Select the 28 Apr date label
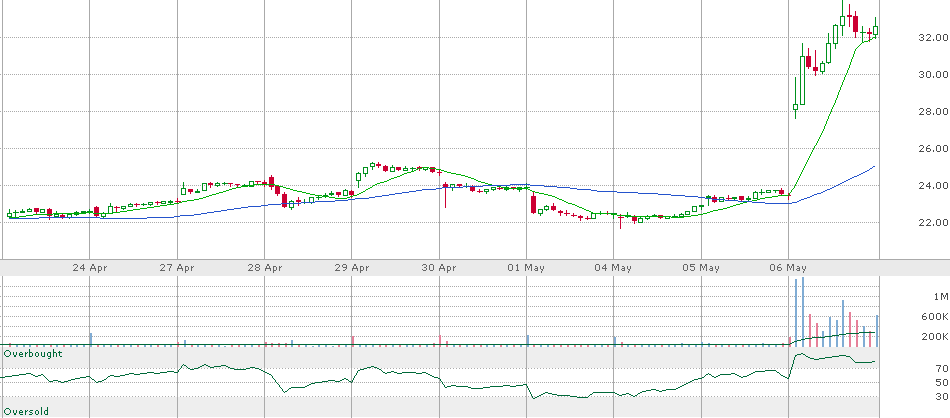The image size is (950, 418). coord(265,268)
